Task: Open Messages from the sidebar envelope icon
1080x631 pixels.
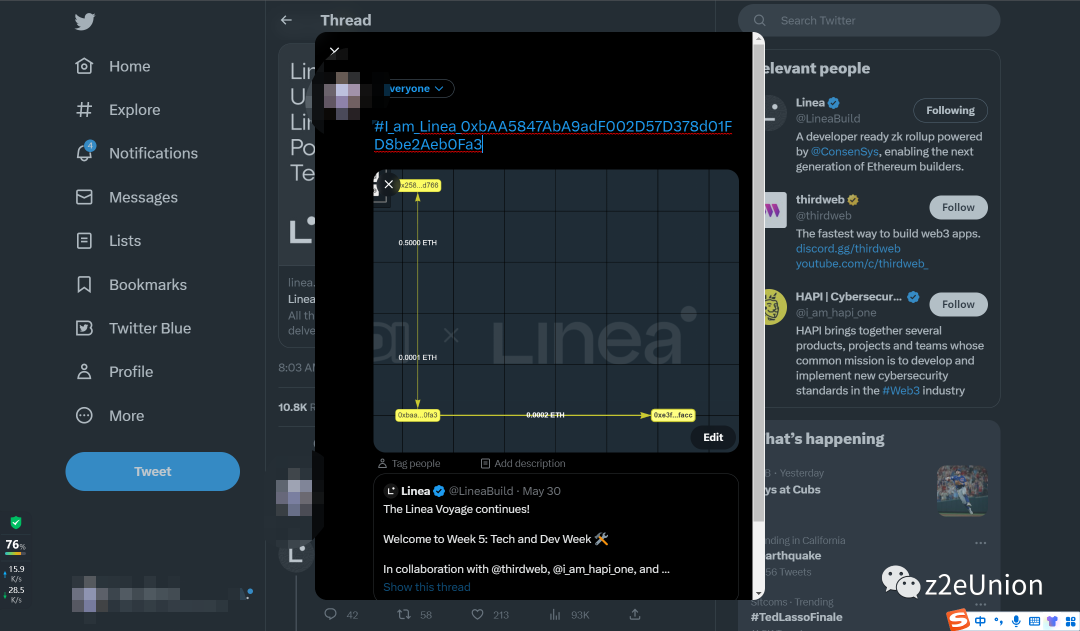Action: [x=85, y=197]
